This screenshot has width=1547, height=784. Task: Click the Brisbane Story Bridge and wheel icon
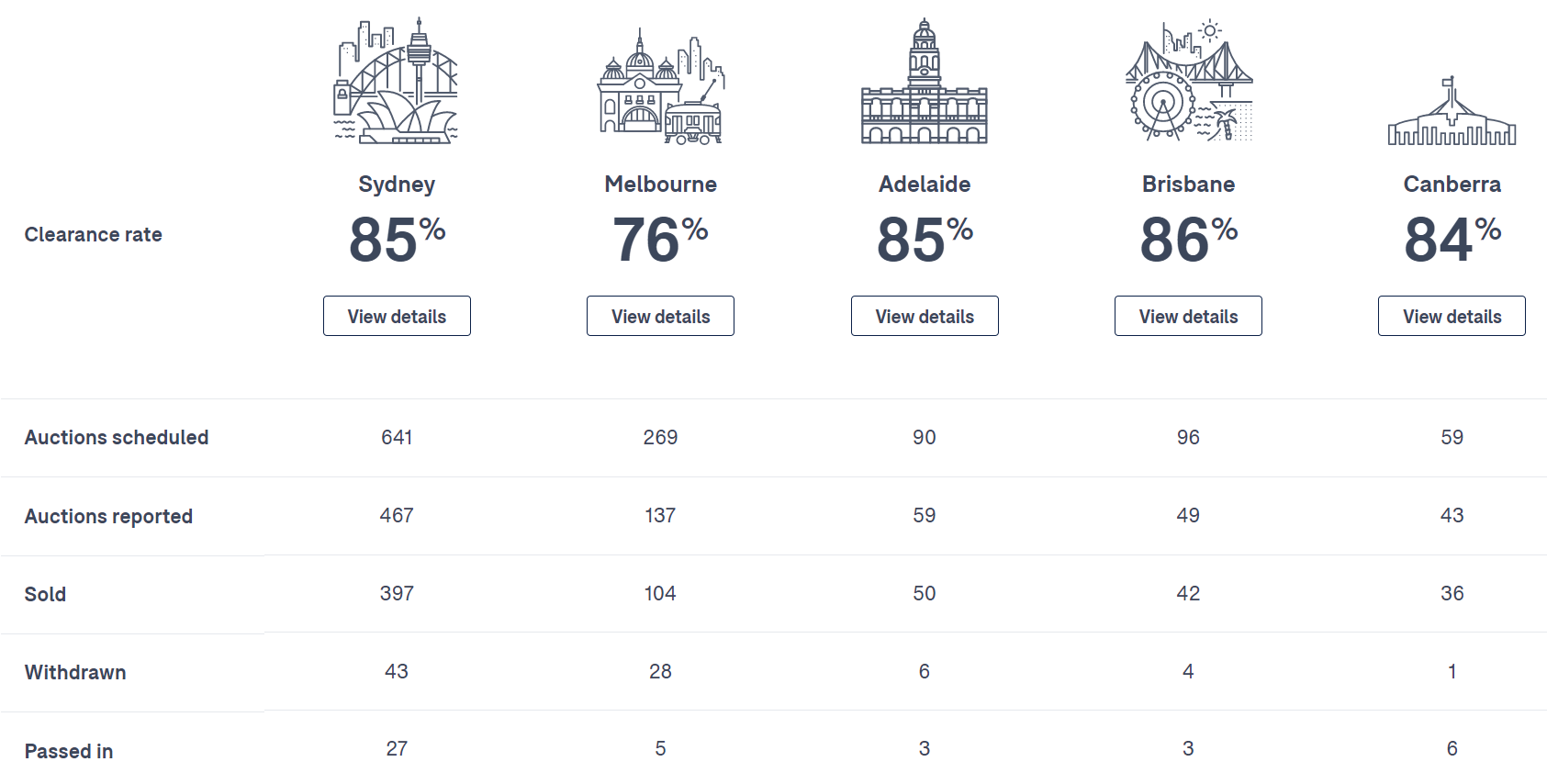click(x=1188, y=81)
